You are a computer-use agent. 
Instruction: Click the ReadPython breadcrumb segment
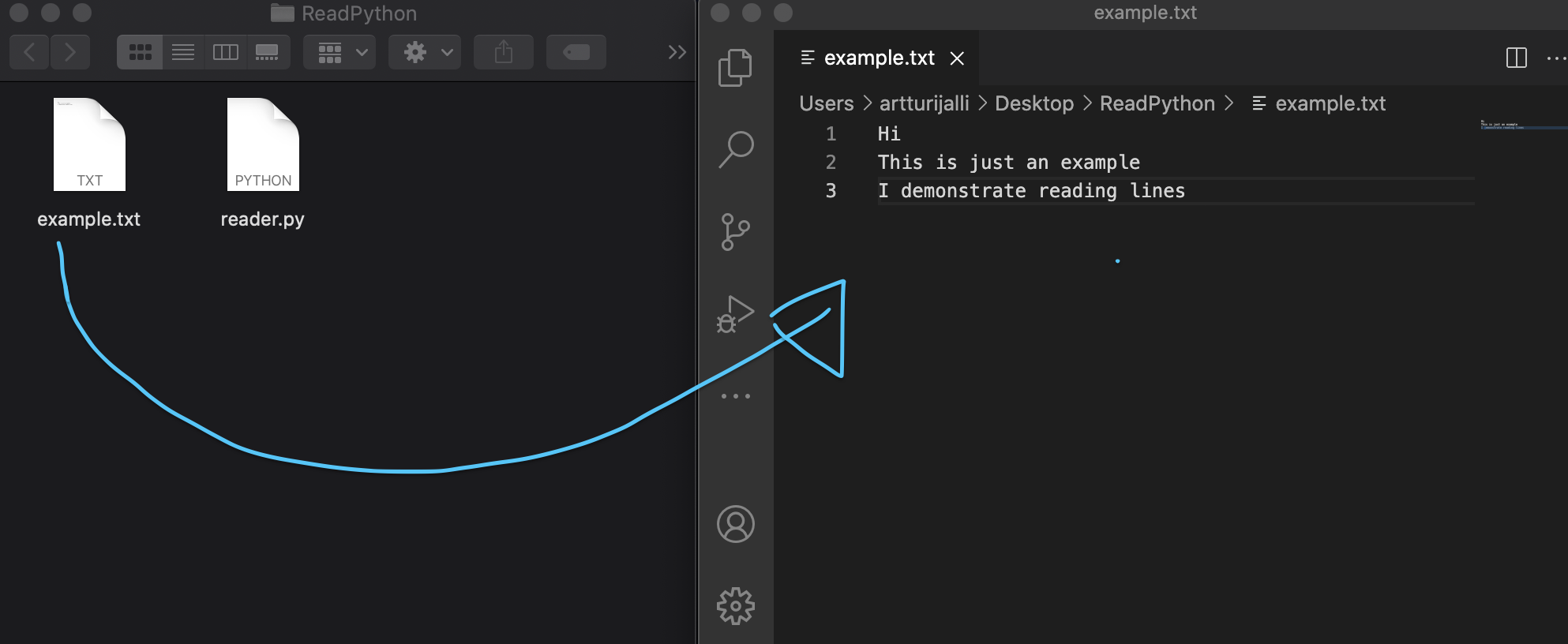pyautogui.click(x=1157, y=103)
